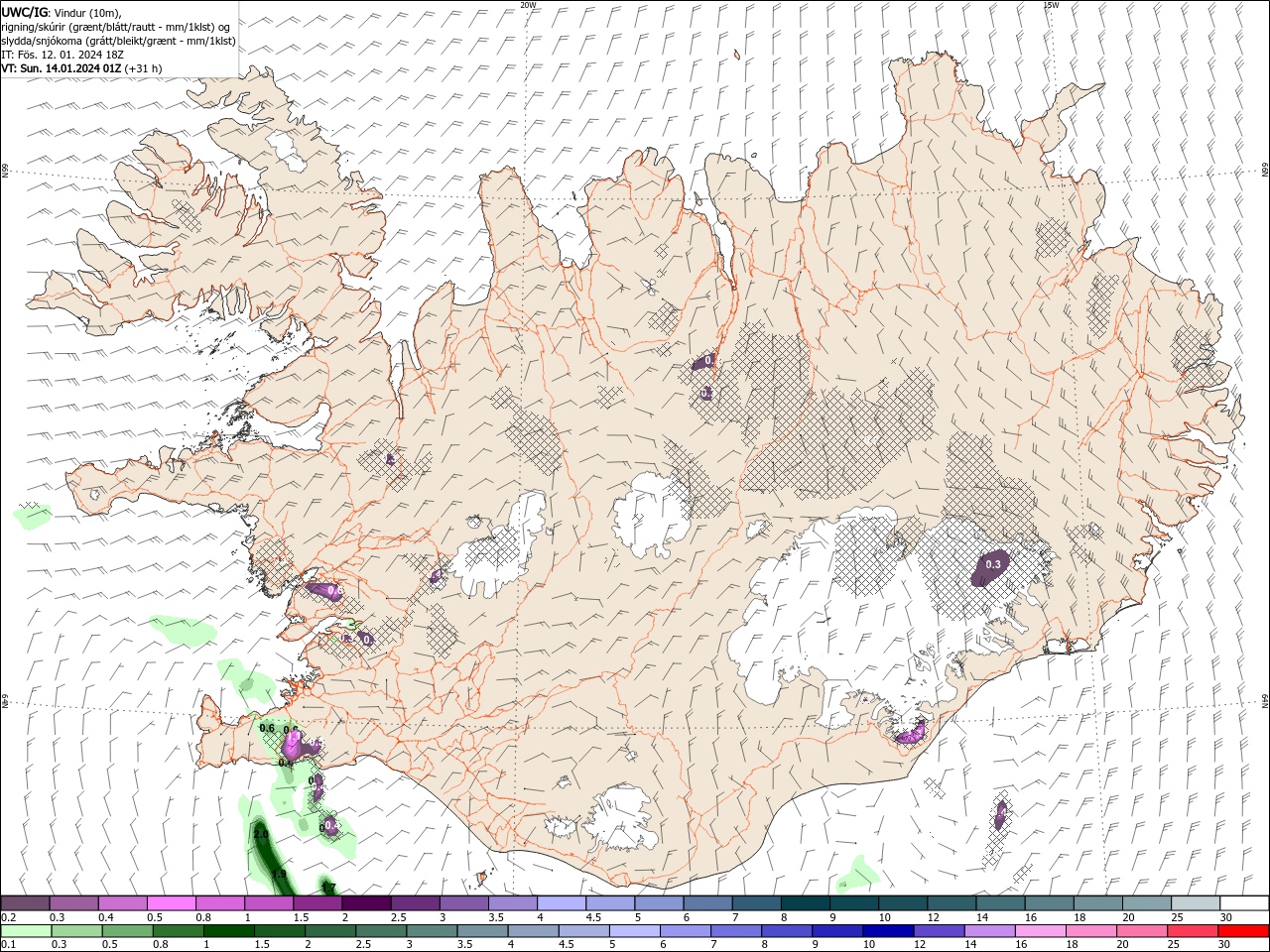The width and height of the screenshot is (1270, 952).
Task: Click the '2.0' value on the dark green rain band
Action: pos(261,835)
